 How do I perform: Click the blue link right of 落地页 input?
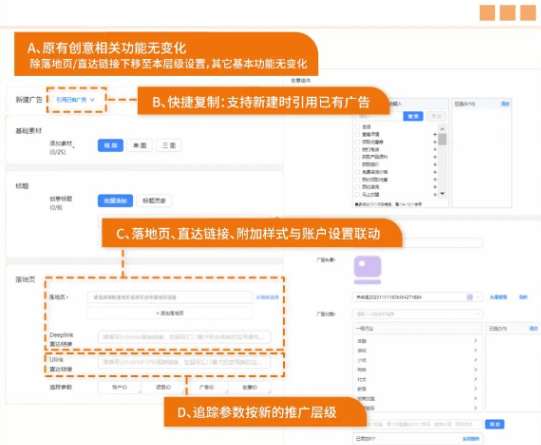(267, 297)
